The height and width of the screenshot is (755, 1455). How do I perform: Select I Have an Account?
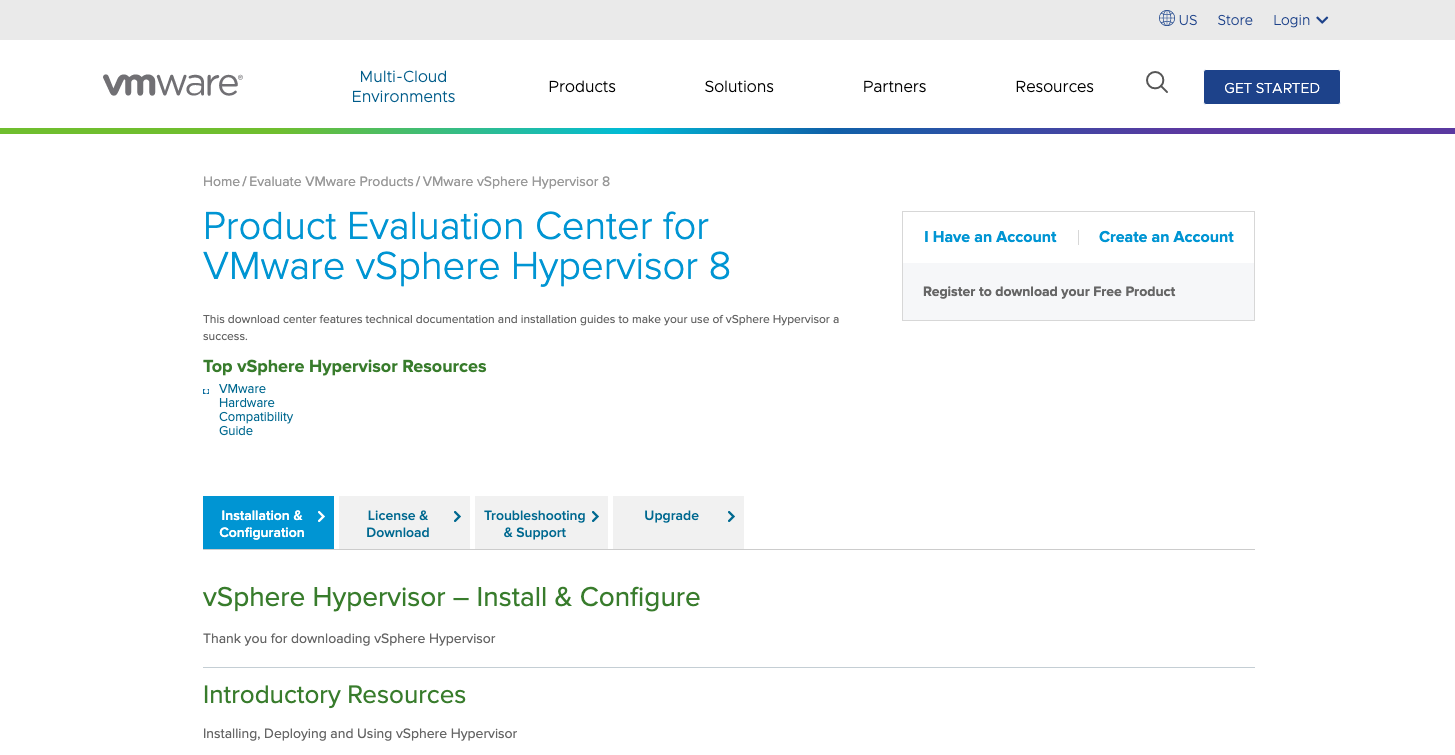click(990, 237)
